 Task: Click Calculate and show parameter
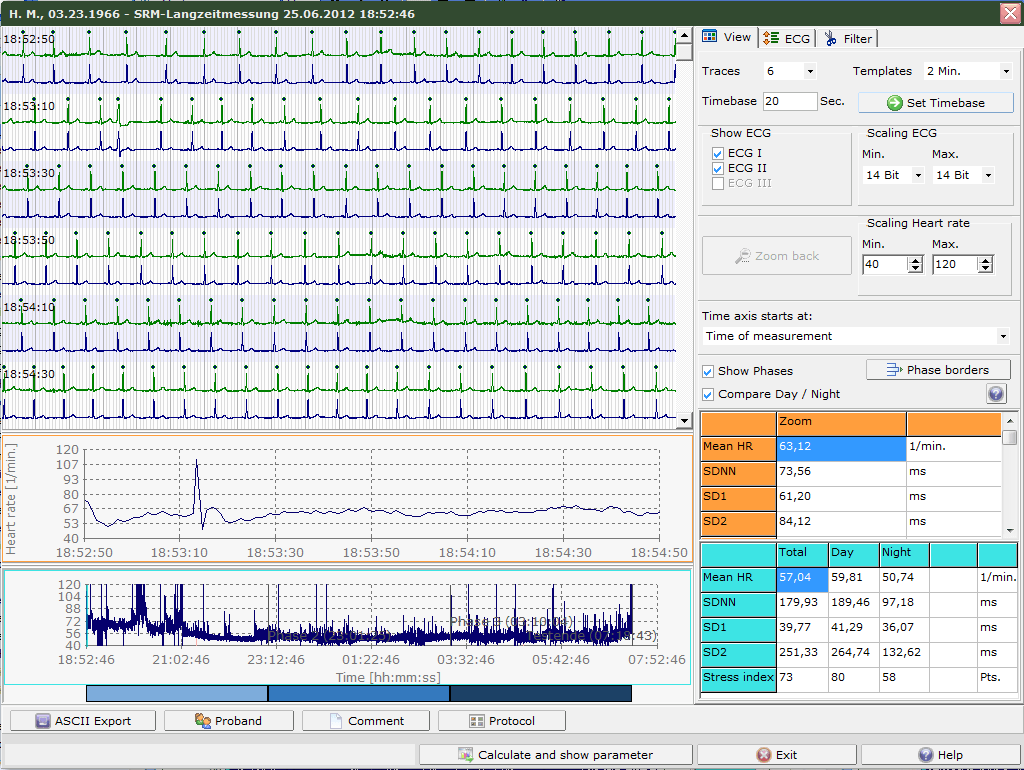point(555,755)
